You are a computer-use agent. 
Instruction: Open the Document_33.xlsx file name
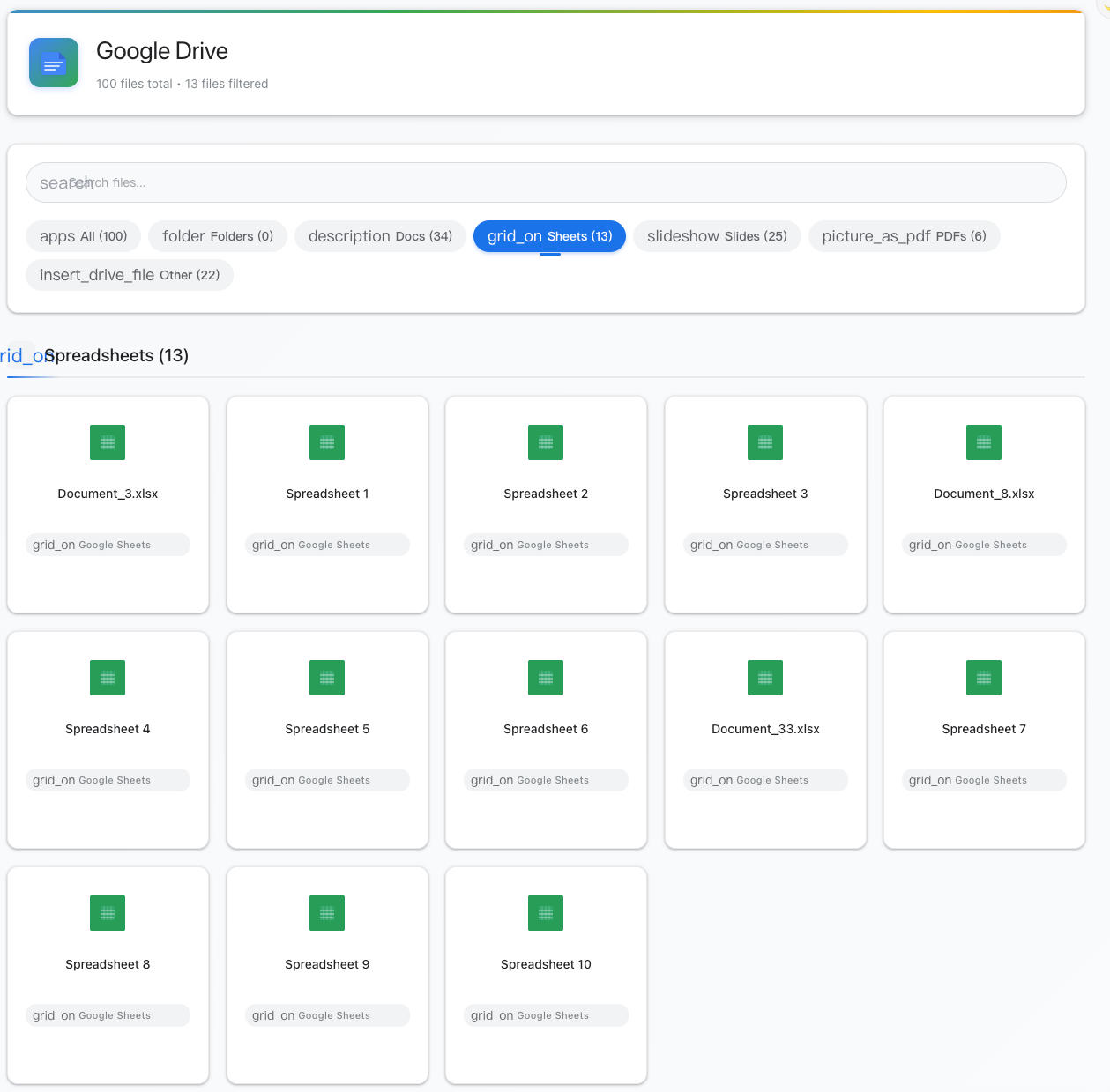tap(765, 729)
